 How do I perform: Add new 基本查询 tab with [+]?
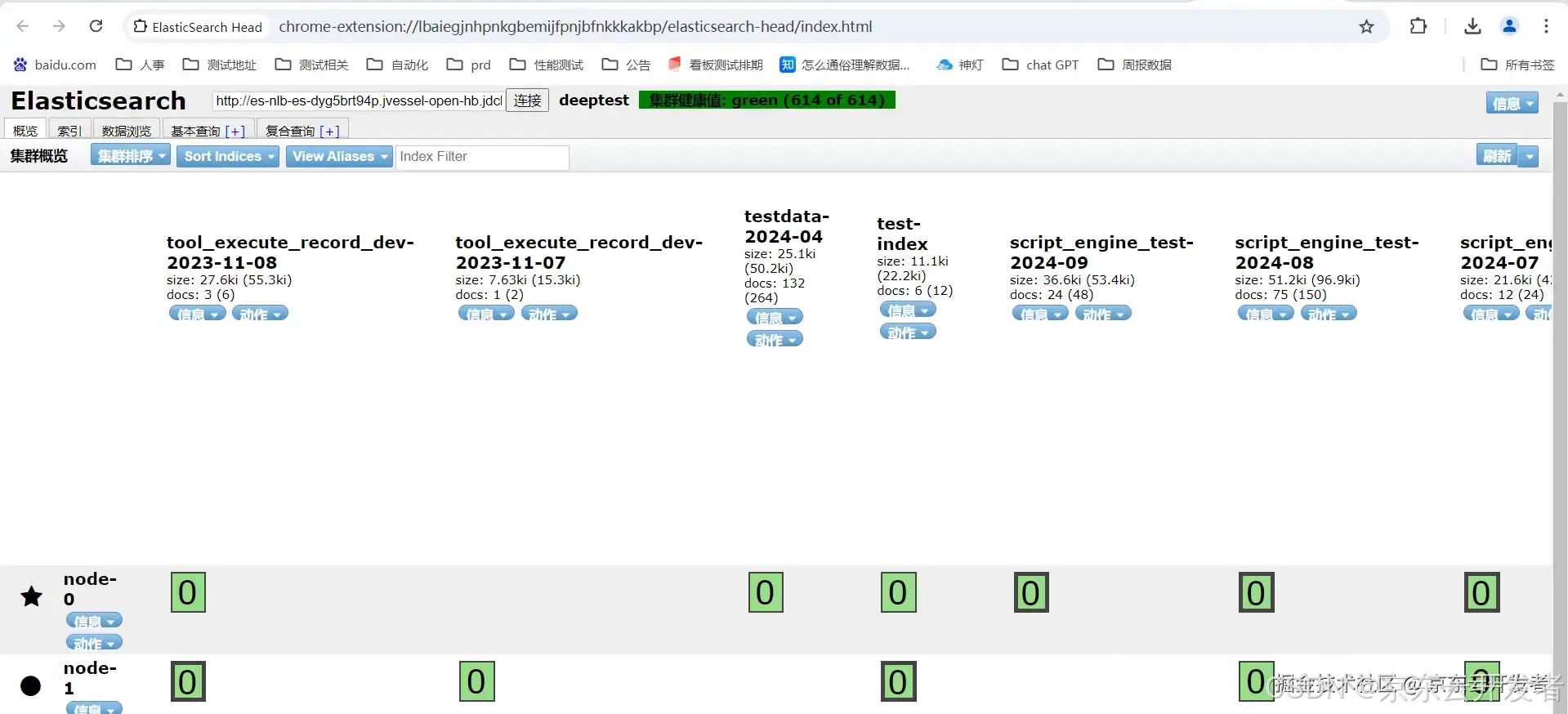coord(235,131)
